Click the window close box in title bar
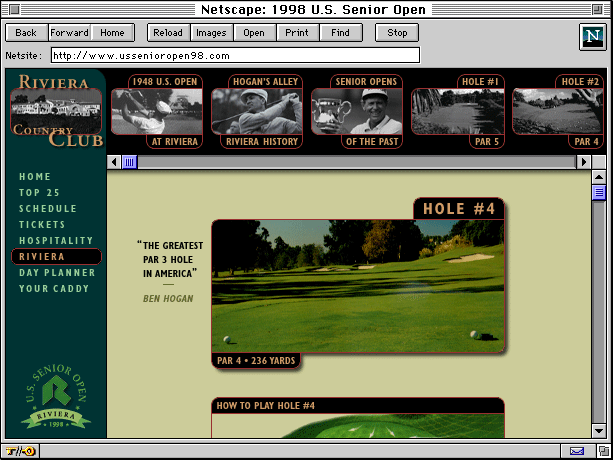Image resolution: width=613 pixels, height=460 pixels. coord(14,9)
